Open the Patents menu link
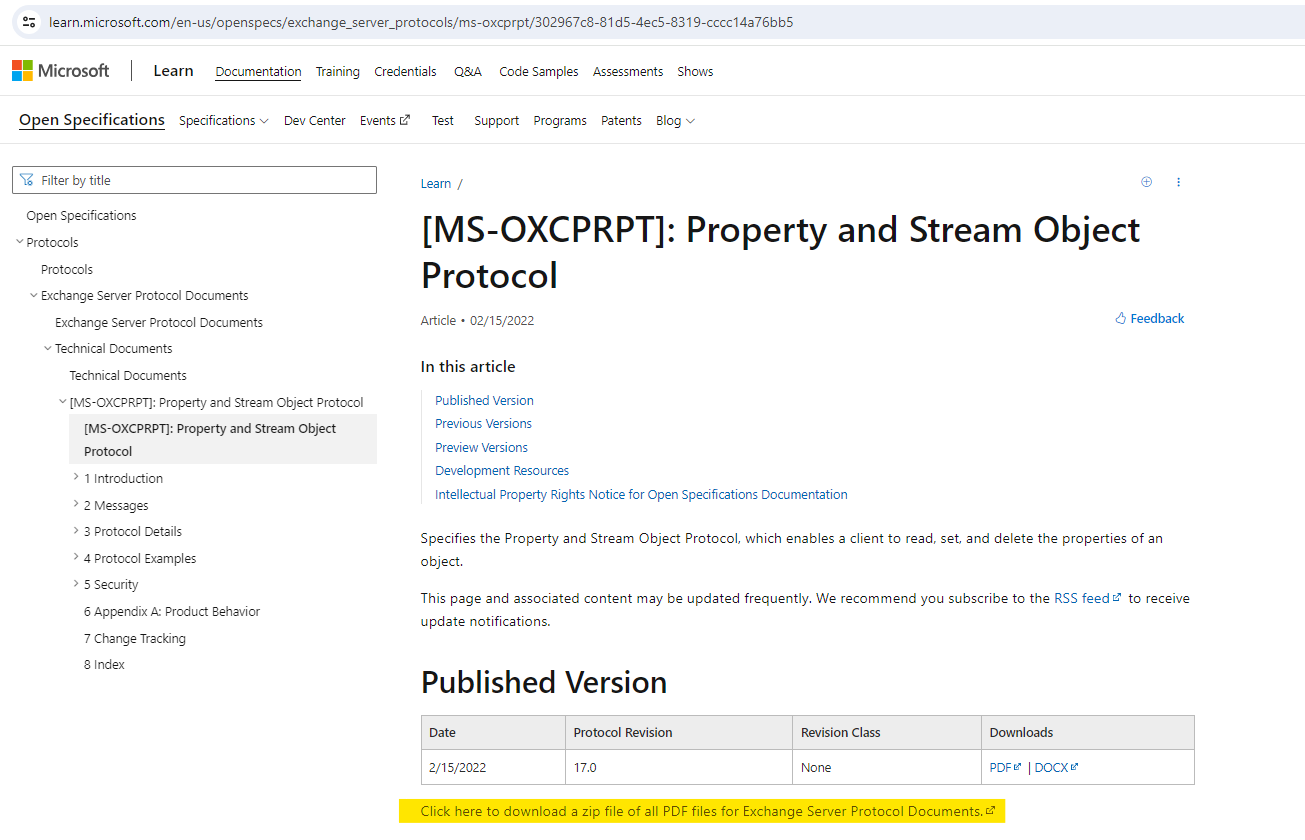The image size is (1305, 840). pyautogui.click(x=621, y=121)
